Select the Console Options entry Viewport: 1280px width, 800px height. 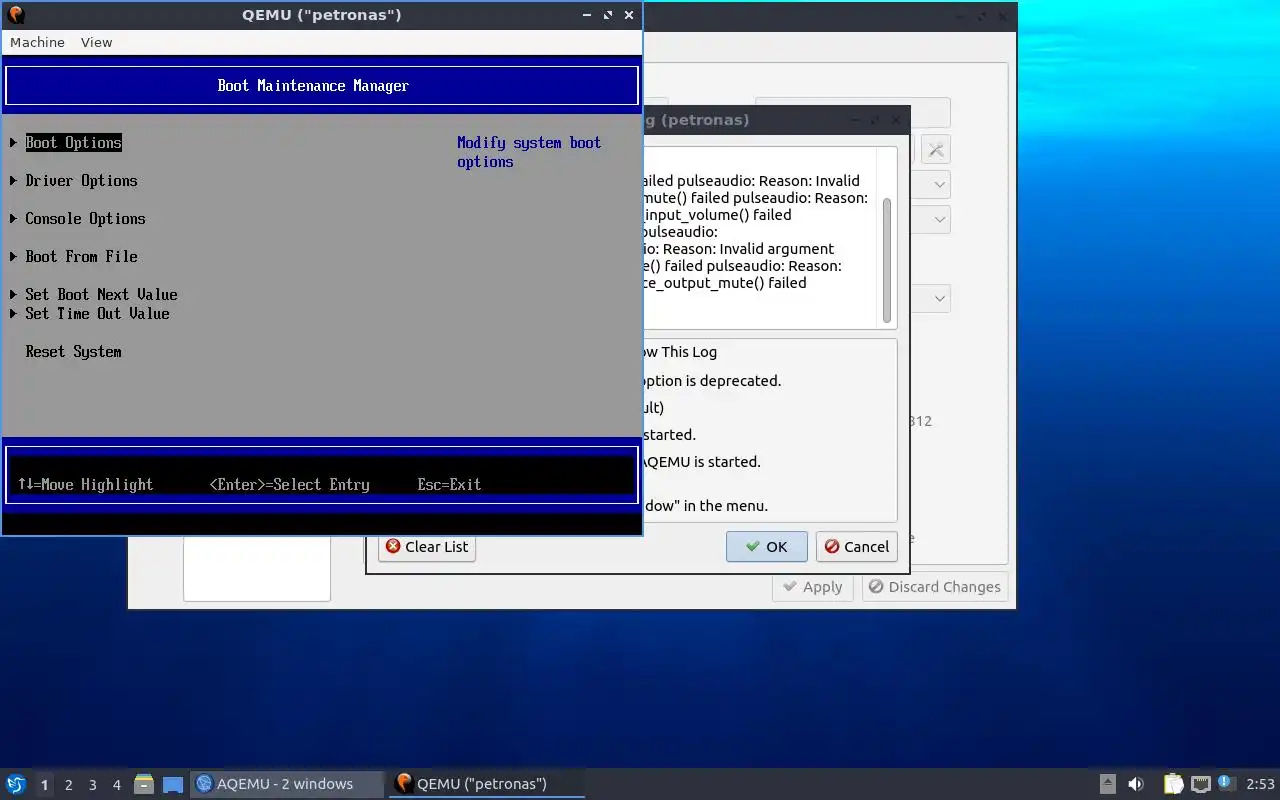pyautogui.click(x=85, y=219)
